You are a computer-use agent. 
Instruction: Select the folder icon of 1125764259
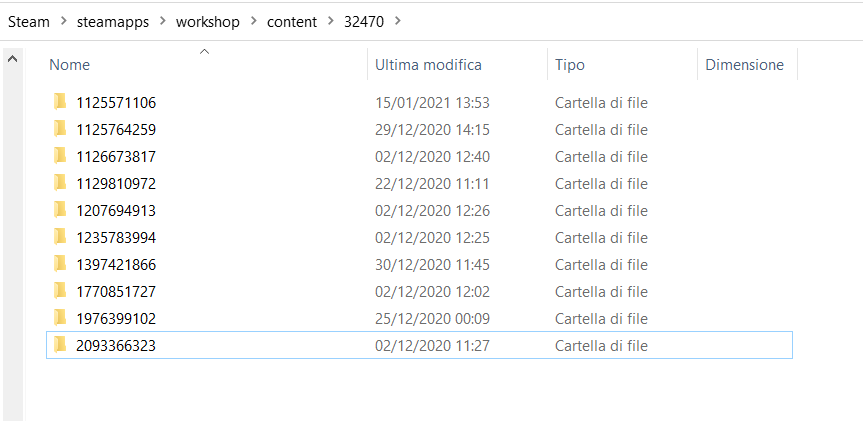(60, 129)
